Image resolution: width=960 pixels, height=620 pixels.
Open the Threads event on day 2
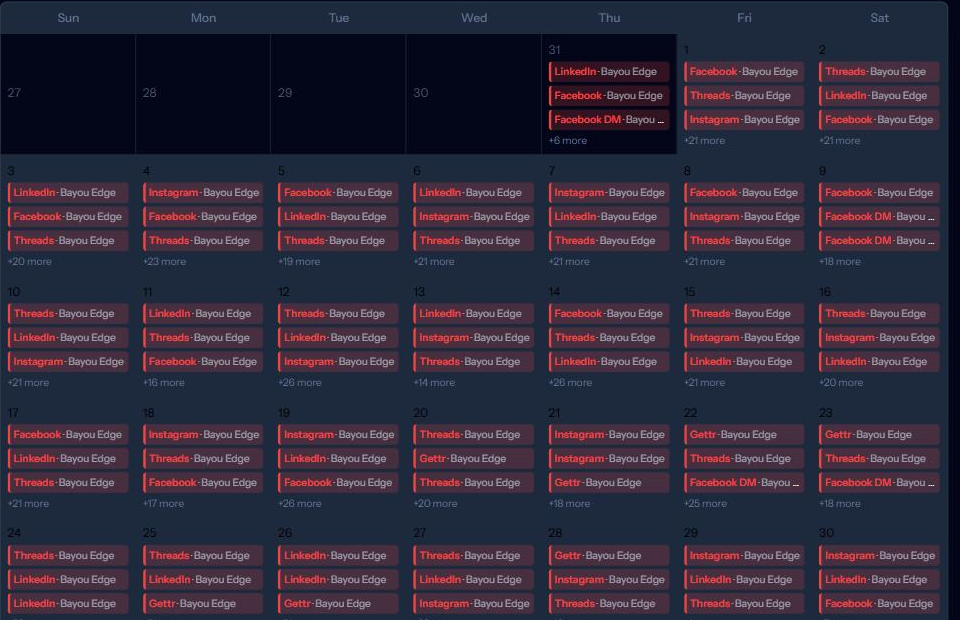tap(879, 72)
